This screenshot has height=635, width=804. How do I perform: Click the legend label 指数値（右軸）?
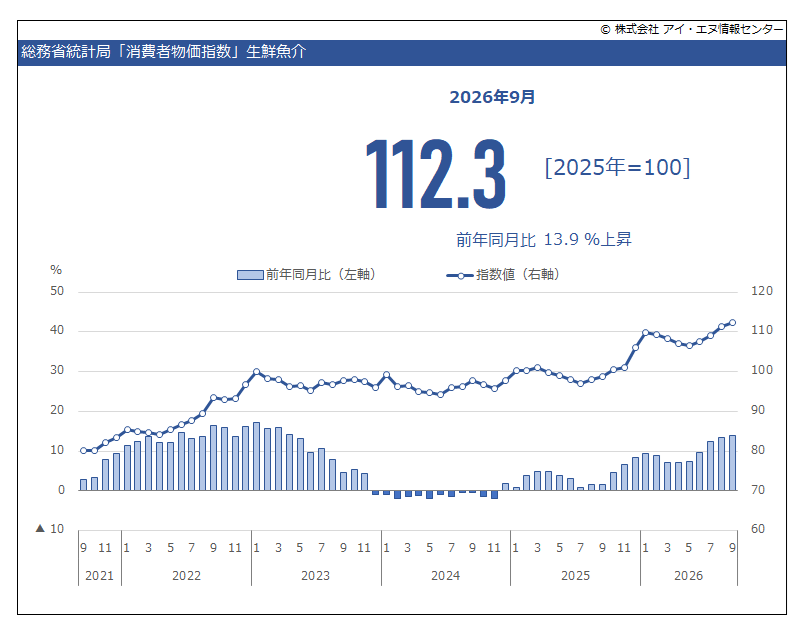tap(518, 275)
